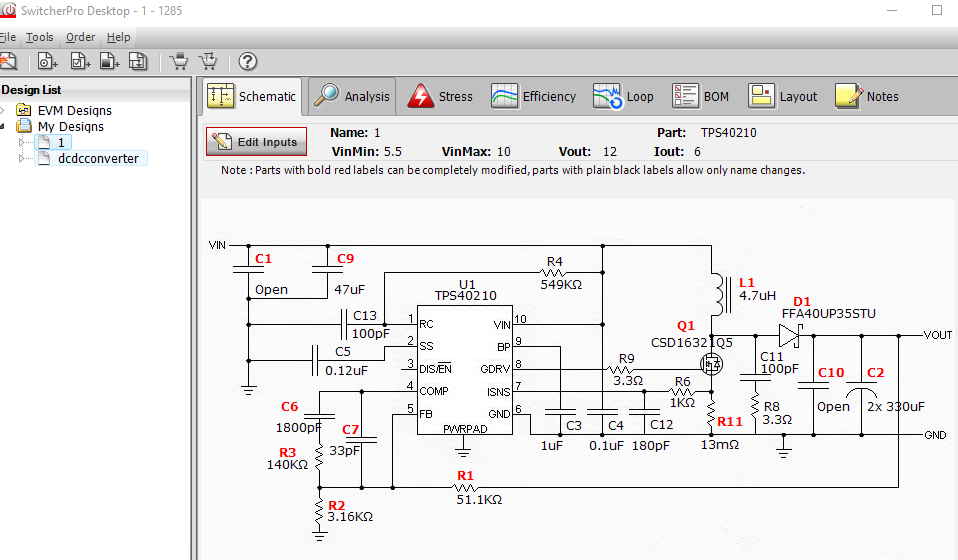The image size is (958, 560).
Task: Click the BOM checklist icon
Action: [685, 96]
